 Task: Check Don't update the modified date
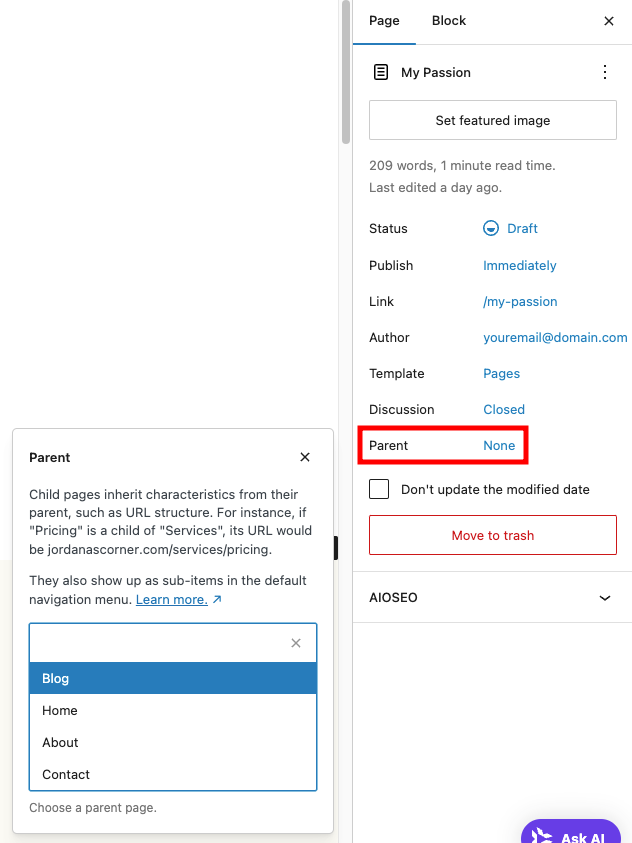[378, 489]
